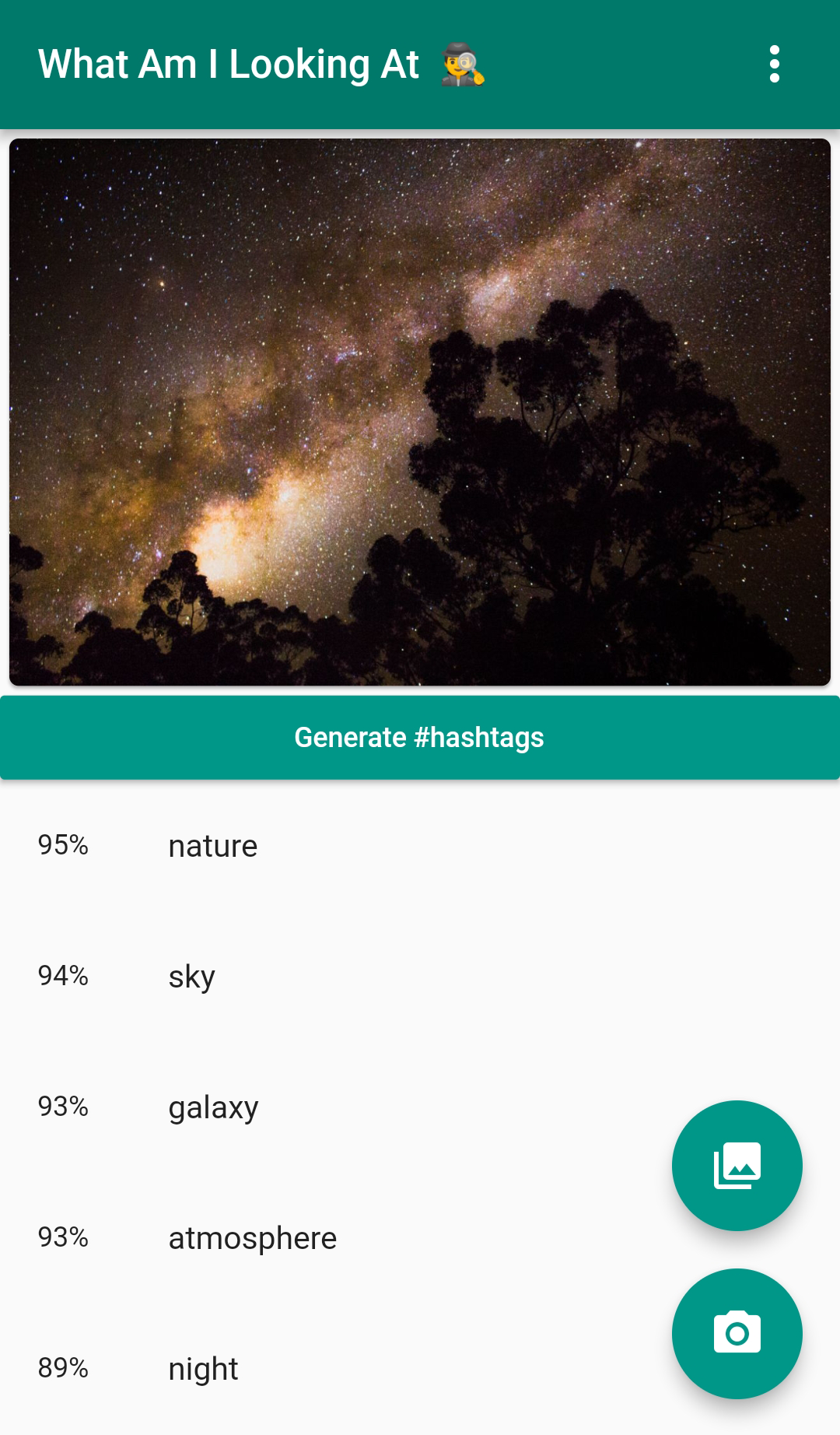Select the 'night' label result
The image size is (840, 1435).
pos(203,1369)
